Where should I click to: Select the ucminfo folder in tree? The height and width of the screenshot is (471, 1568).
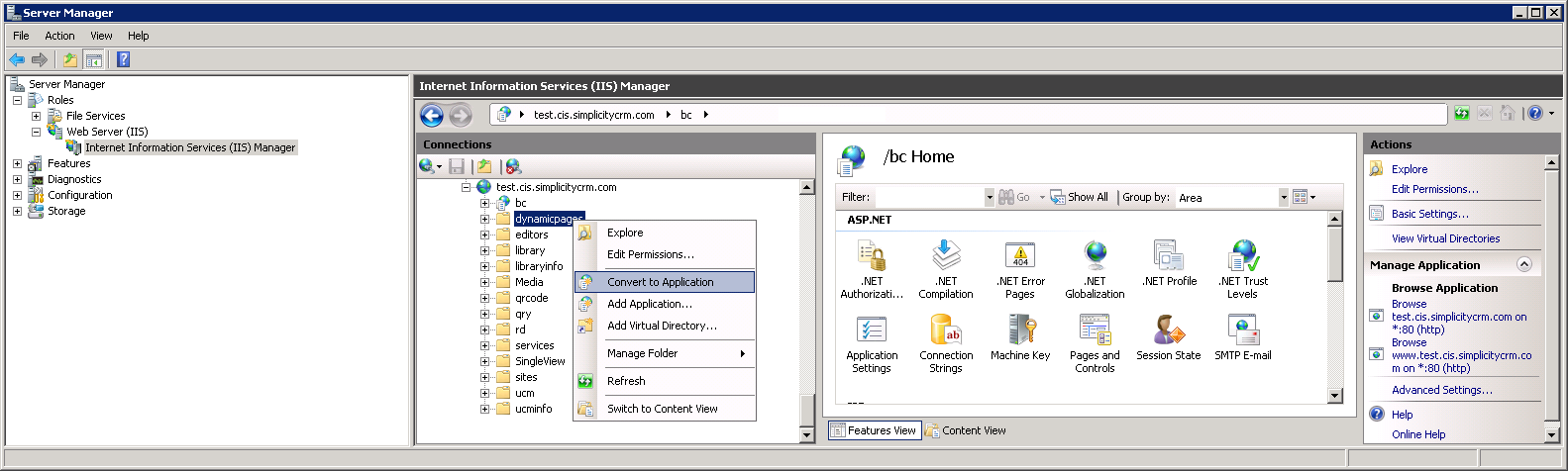(534, 409)
